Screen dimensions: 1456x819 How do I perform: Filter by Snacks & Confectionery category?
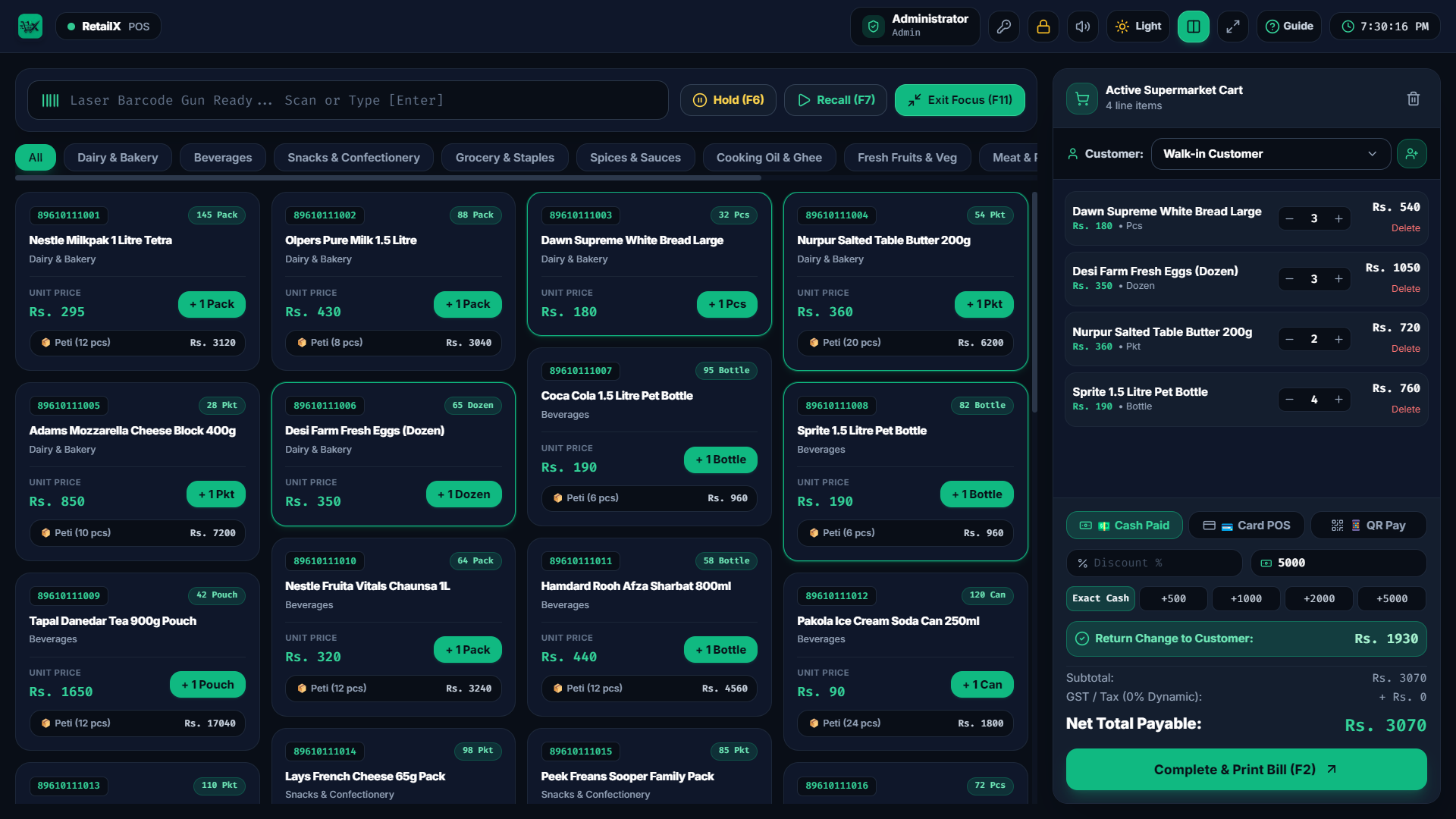click(353, 158)
